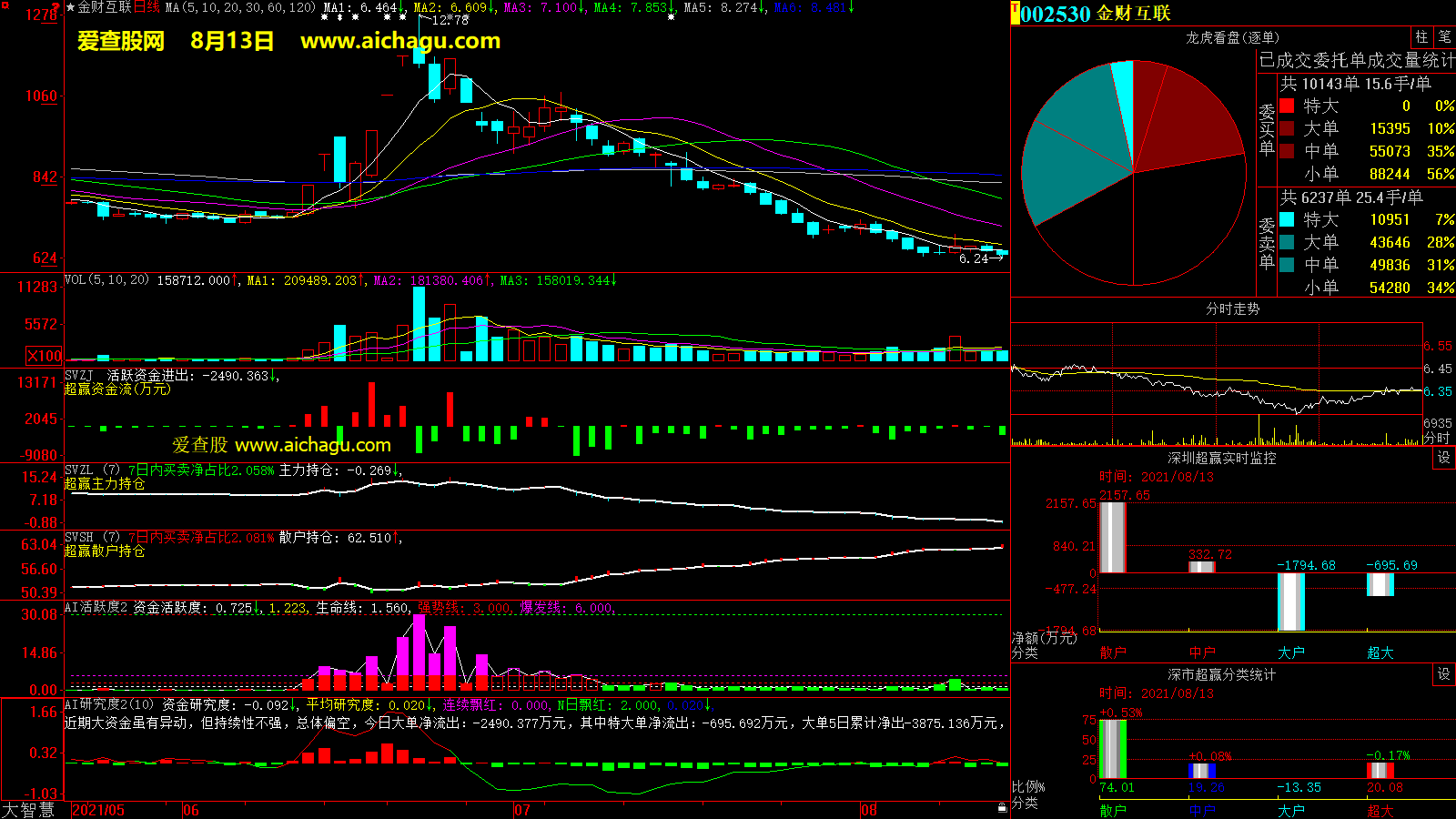
Task: Click the cyan 特大 sell-order legend swatch
Action: (1287, 219)
